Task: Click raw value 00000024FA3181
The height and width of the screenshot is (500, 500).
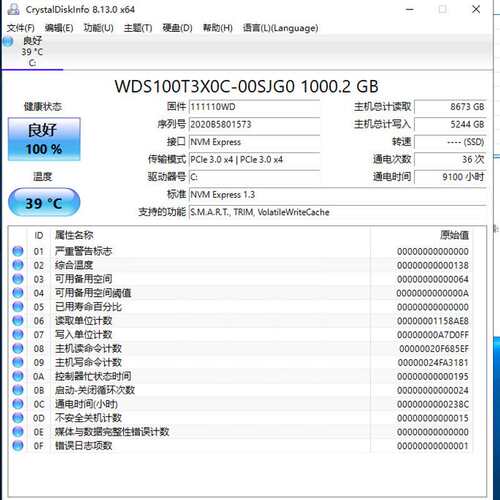Action: click(x=433, y=363)
